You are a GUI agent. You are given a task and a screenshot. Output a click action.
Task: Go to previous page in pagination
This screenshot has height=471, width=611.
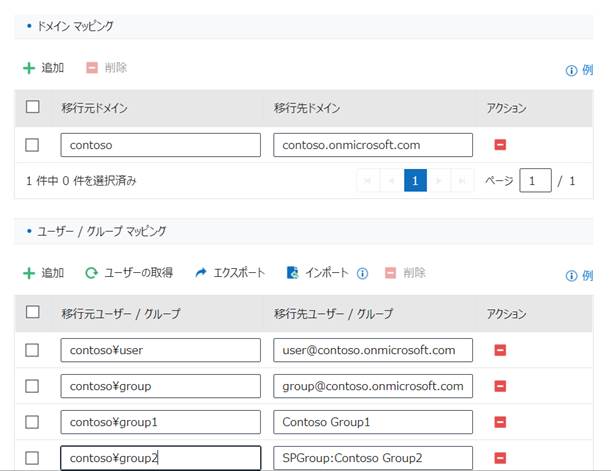coord(392,180)
